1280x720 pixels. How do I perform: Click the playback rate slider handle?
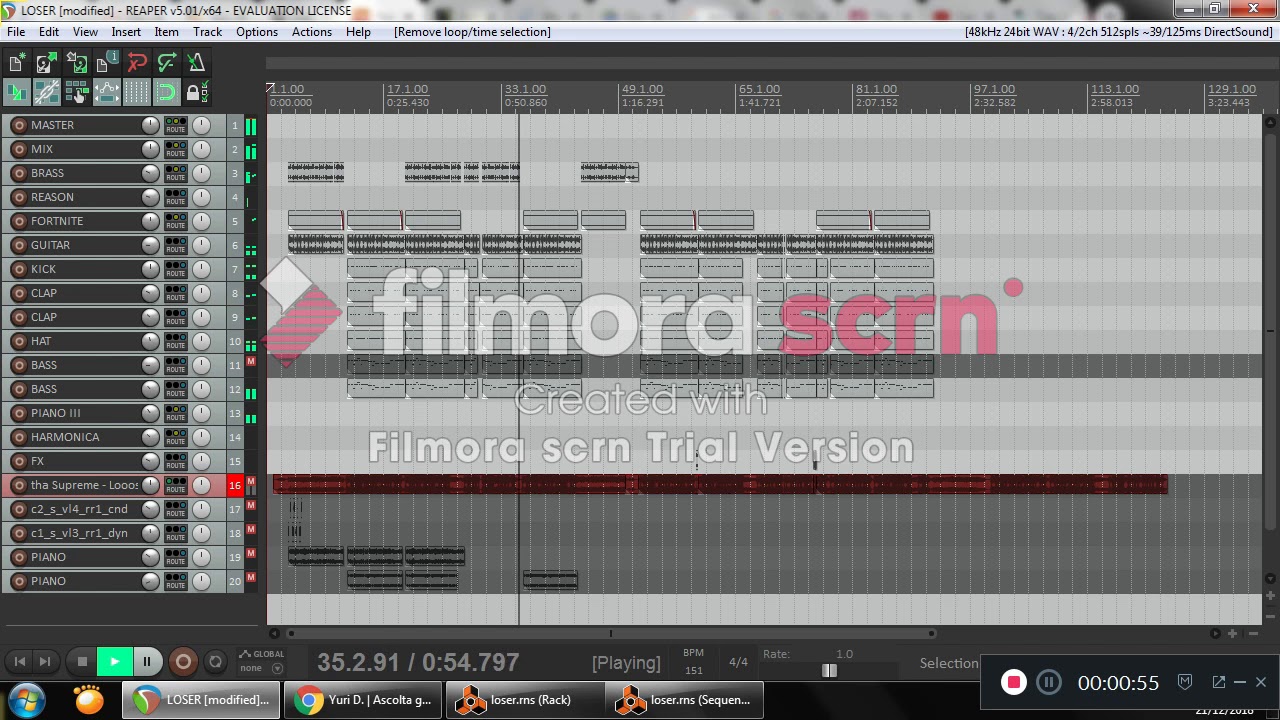(829, 671)
